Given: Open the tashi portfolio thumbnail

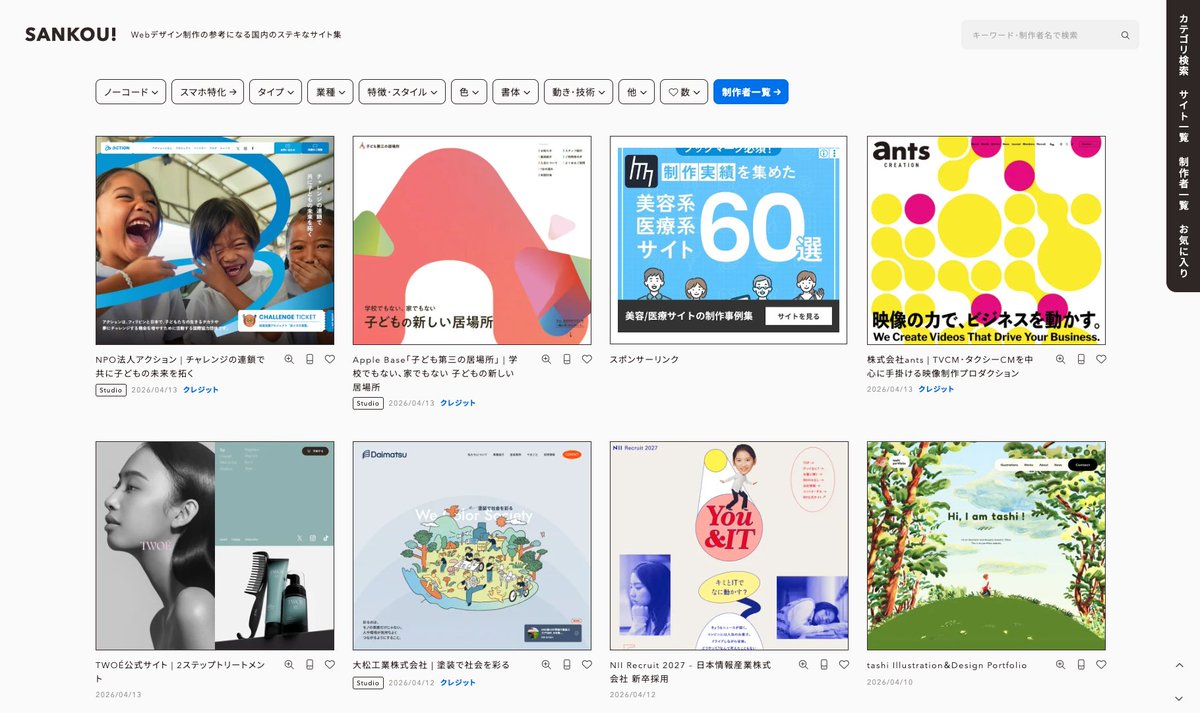Looking at the screenshot, I should pos(986,546).
